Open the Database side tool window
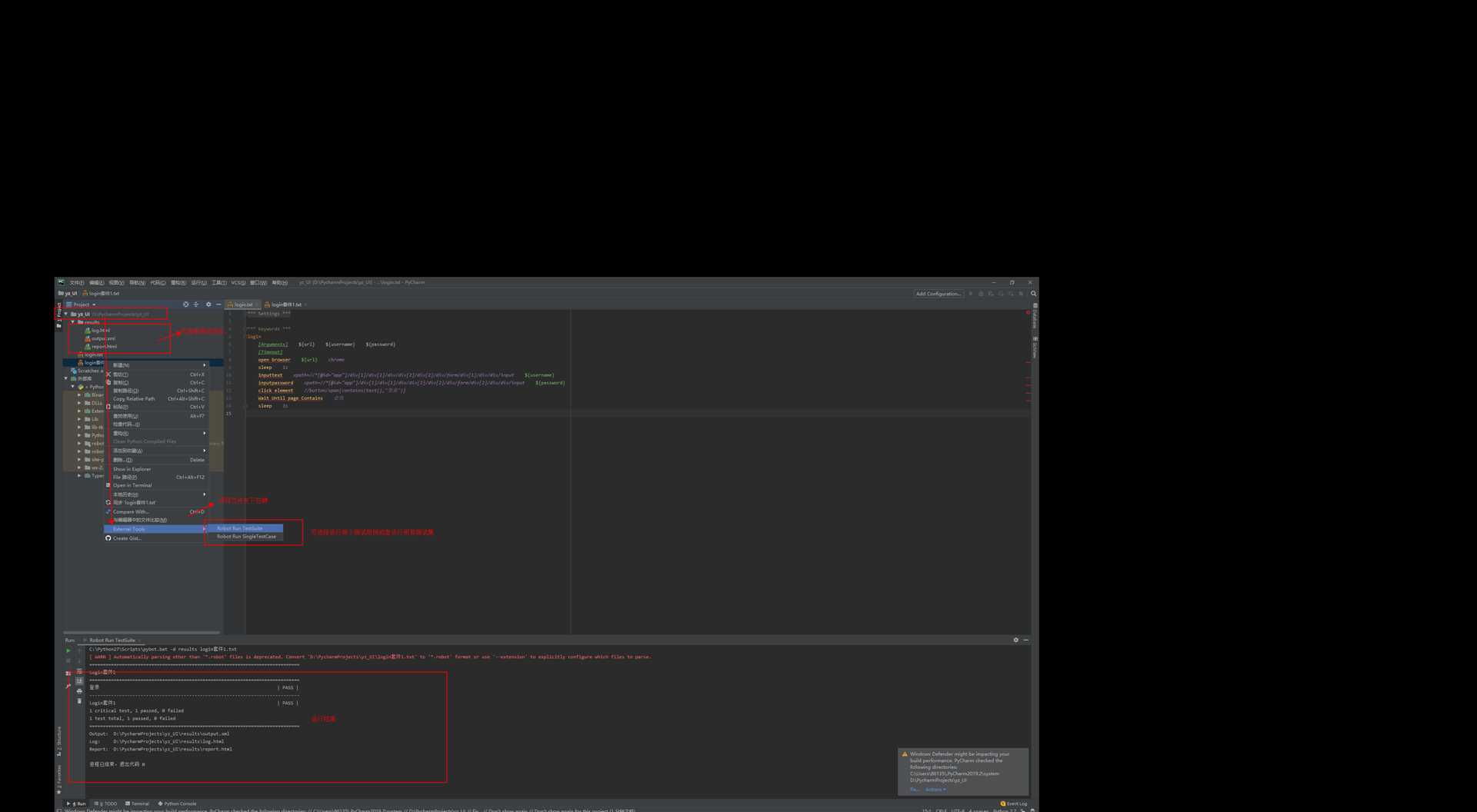Viewport: 1477px width, 812px height. coord(1035,318)
